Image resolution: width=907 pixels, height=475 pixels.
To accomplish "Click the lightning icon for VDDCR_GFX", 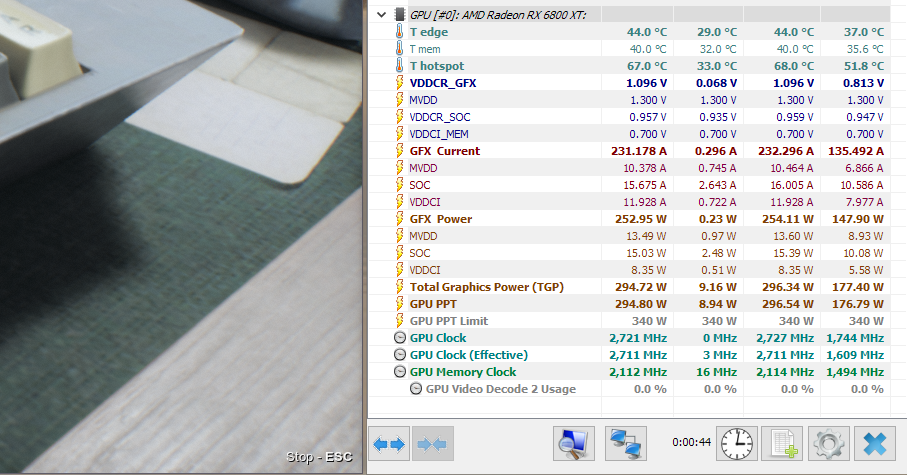I will click(x=399, y=83).
